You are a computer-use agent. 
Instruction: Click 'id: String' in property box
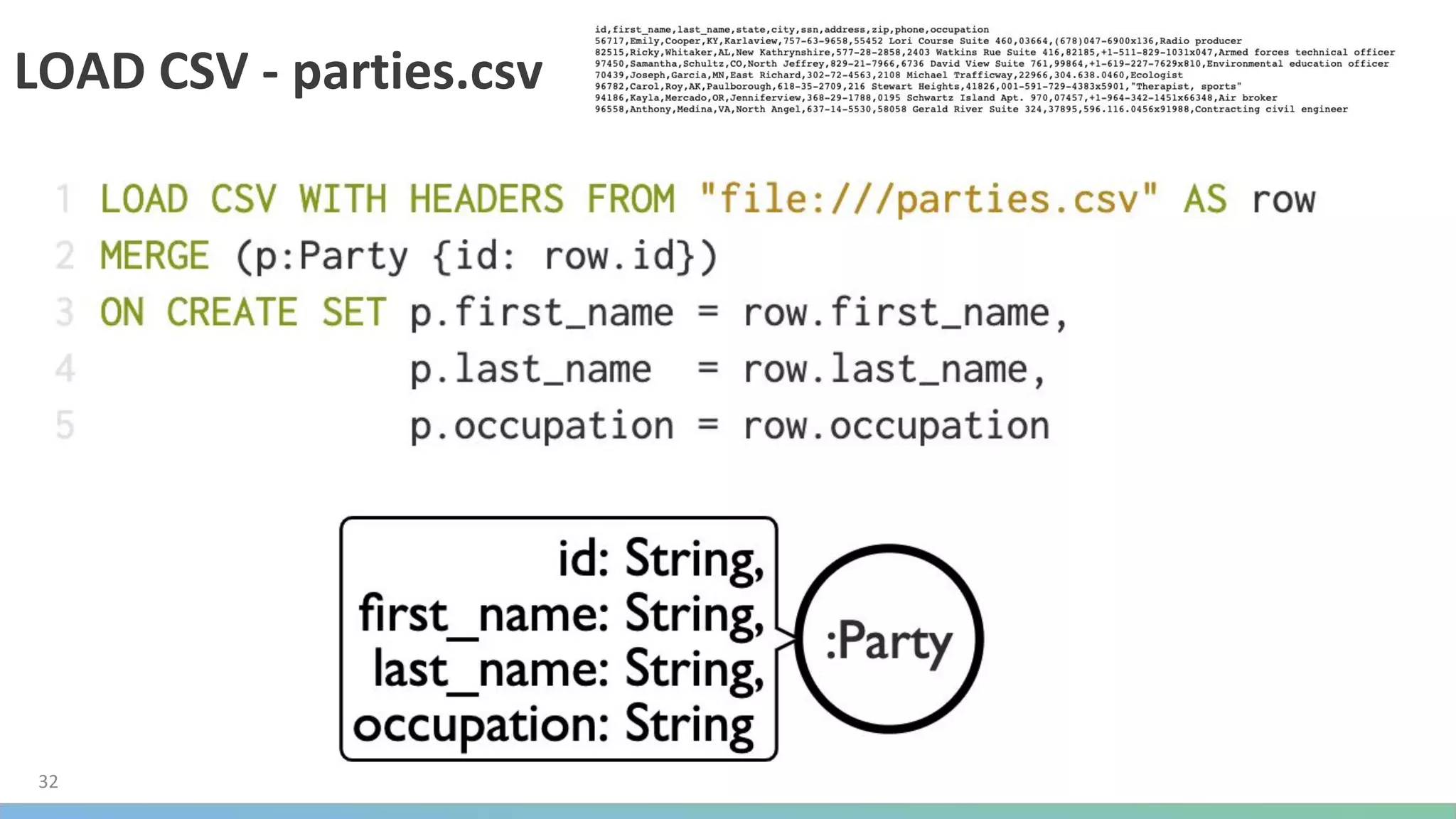point(660,559)
